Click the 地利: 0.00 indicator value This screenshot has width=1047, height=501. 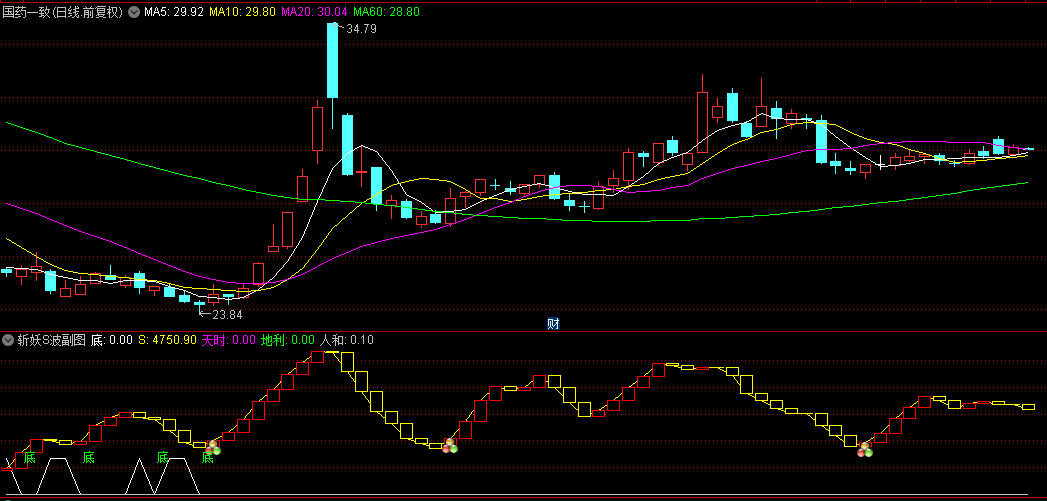(288, 340)
